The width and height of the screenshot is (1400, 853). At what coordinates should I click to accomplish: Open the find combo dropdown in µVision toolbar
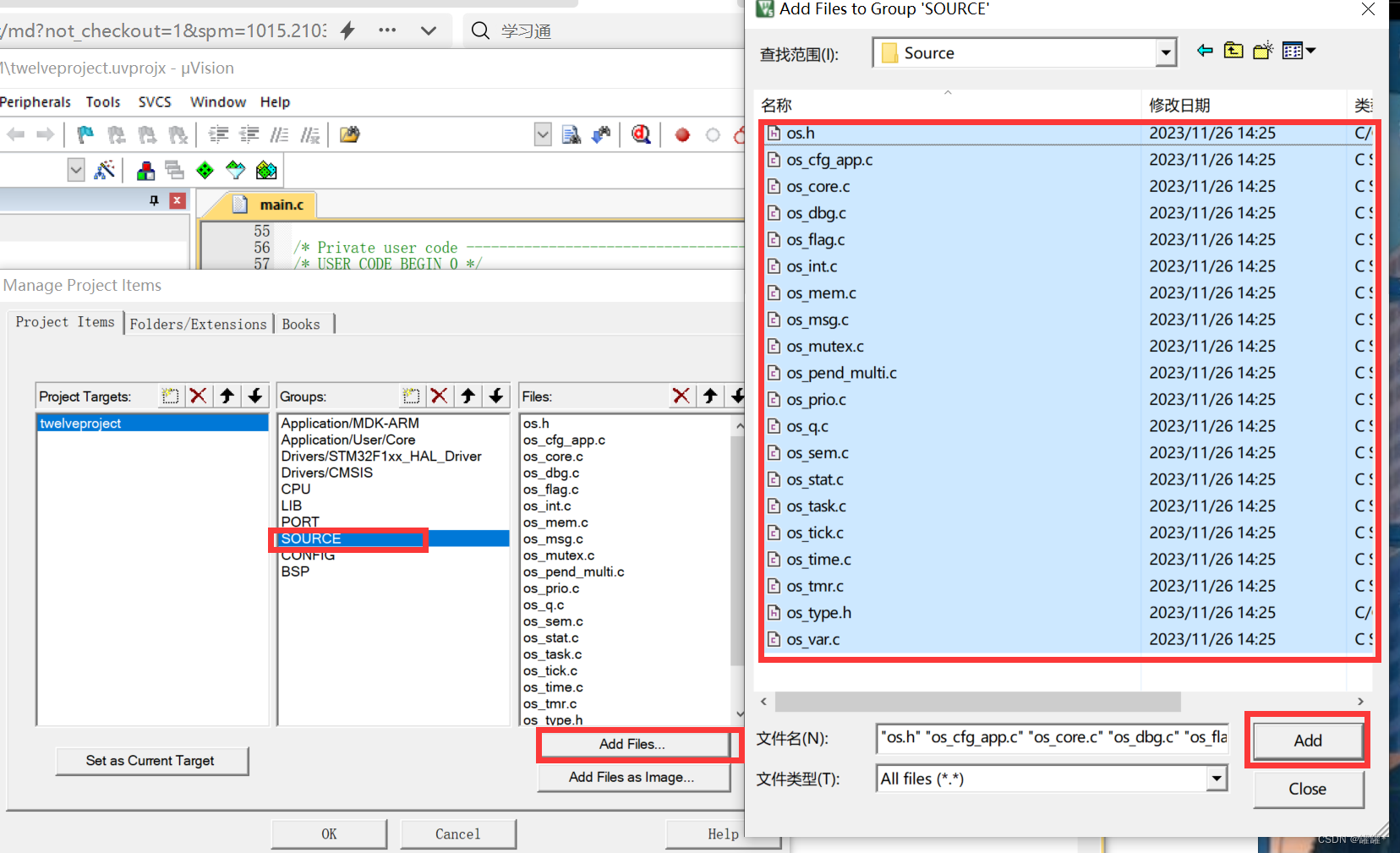click(543, 134)
